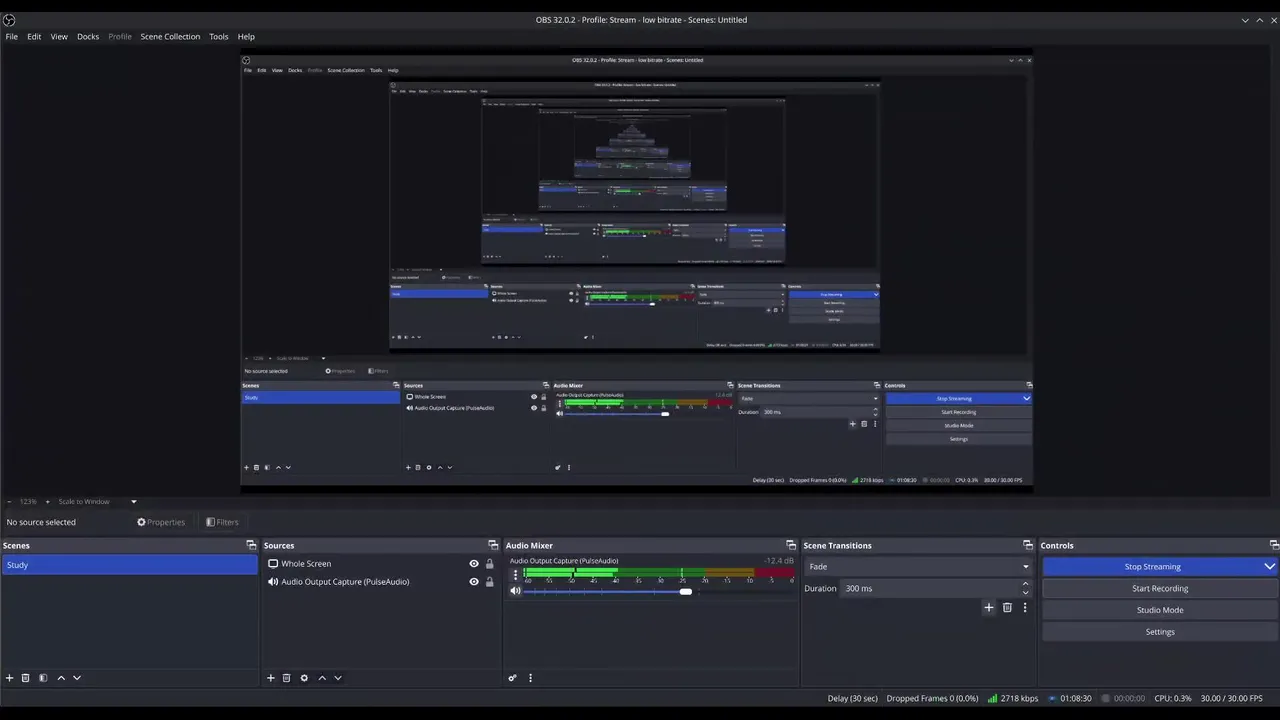Delete selected source using trash icon
This screenshot has height=720, width=1280.
[x=286, y=678]
